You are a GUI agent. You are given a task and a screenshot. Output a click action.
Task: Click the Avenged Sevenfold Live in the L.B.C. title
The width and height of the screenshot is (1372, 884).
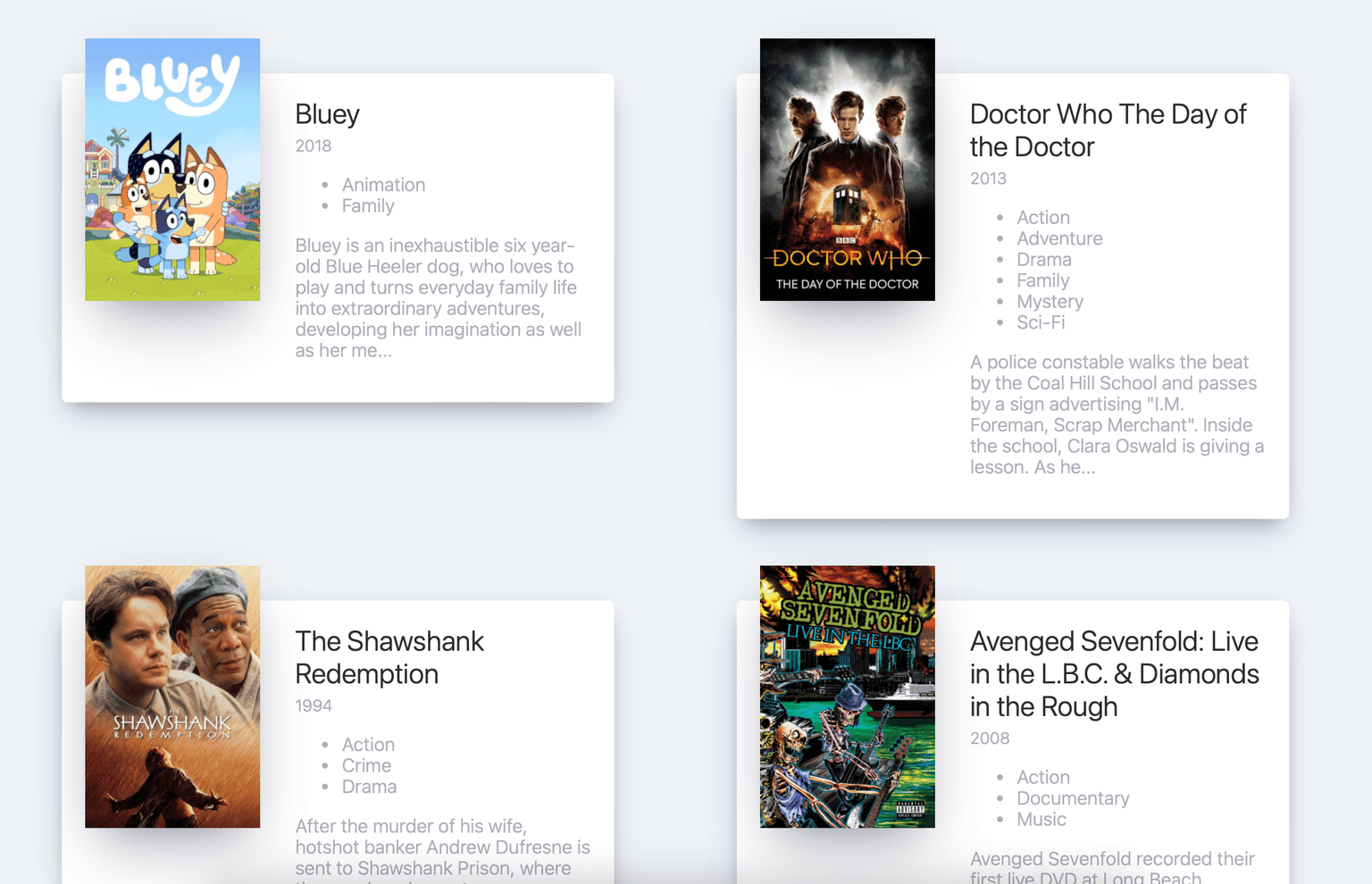tap(1114, 674)
